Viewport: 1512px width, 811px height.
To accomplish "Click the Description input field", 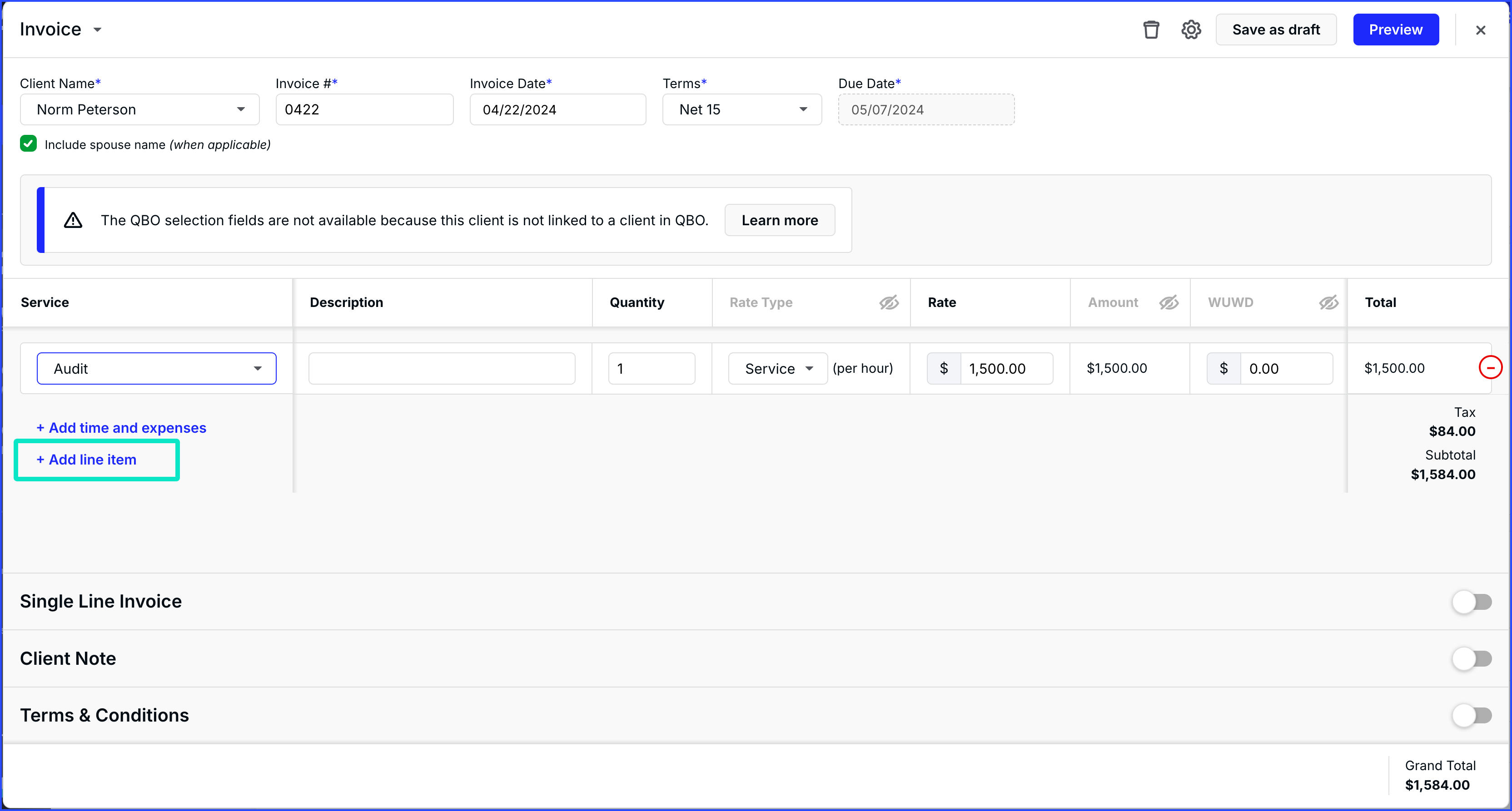I will coord(442,369).
